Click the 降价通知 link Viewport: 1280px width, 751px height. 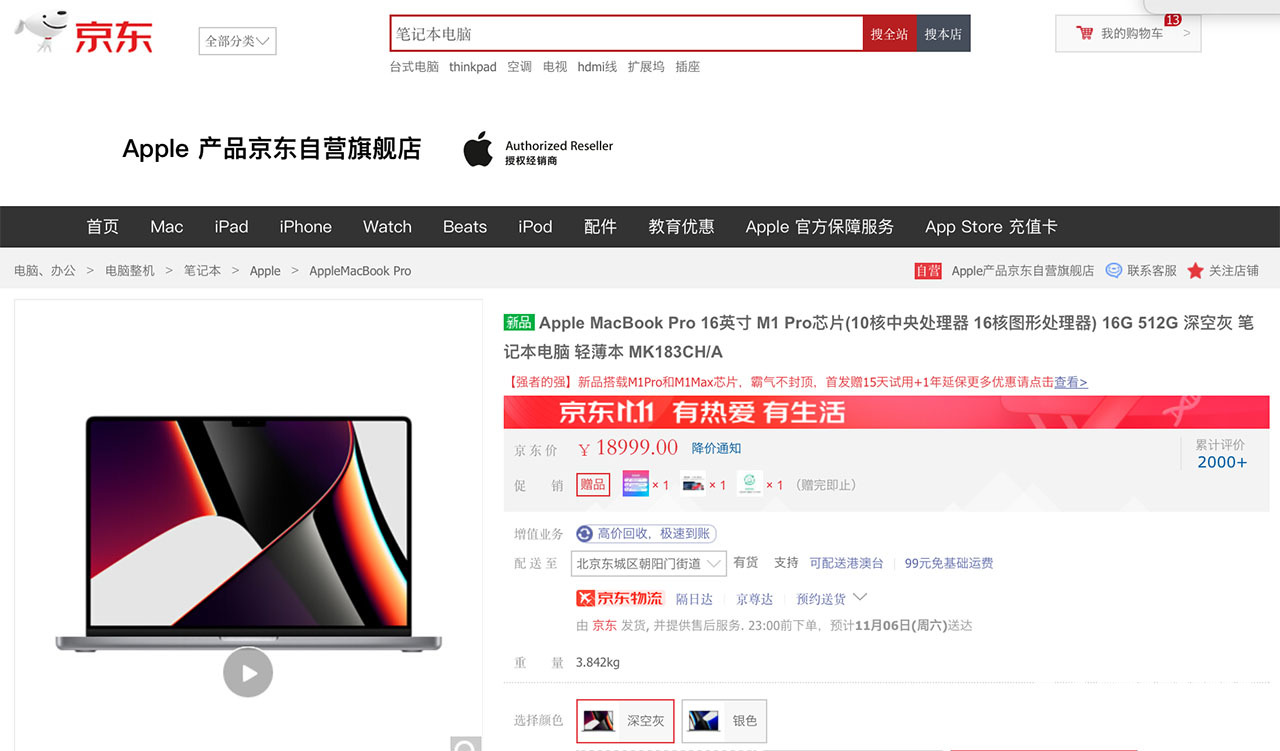pyautogui.click(x=716, y=448)
